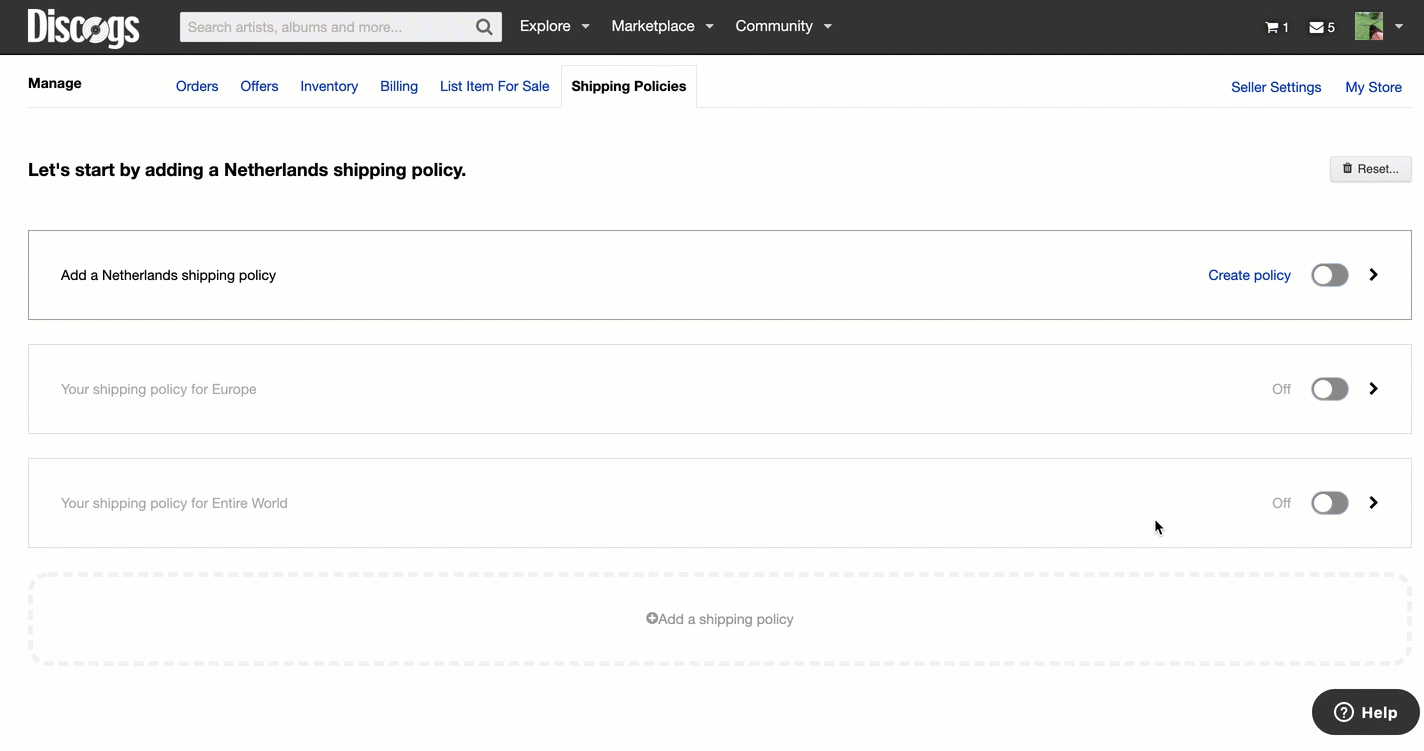Select the Shipping Policies tab
This screenshot has height=751, width=1424.
[629, 86]
